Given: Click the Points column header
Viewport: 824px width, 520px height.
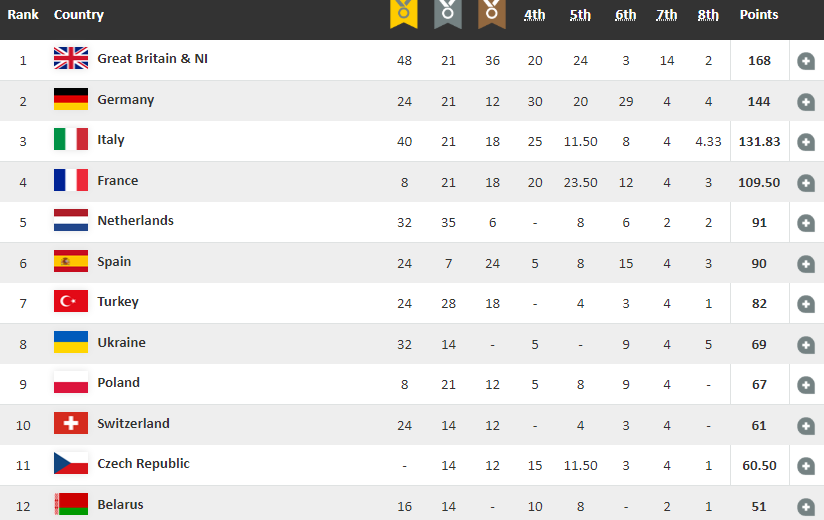Looking at the screenshot, I should pyautogui.click(x=759, y=15).
